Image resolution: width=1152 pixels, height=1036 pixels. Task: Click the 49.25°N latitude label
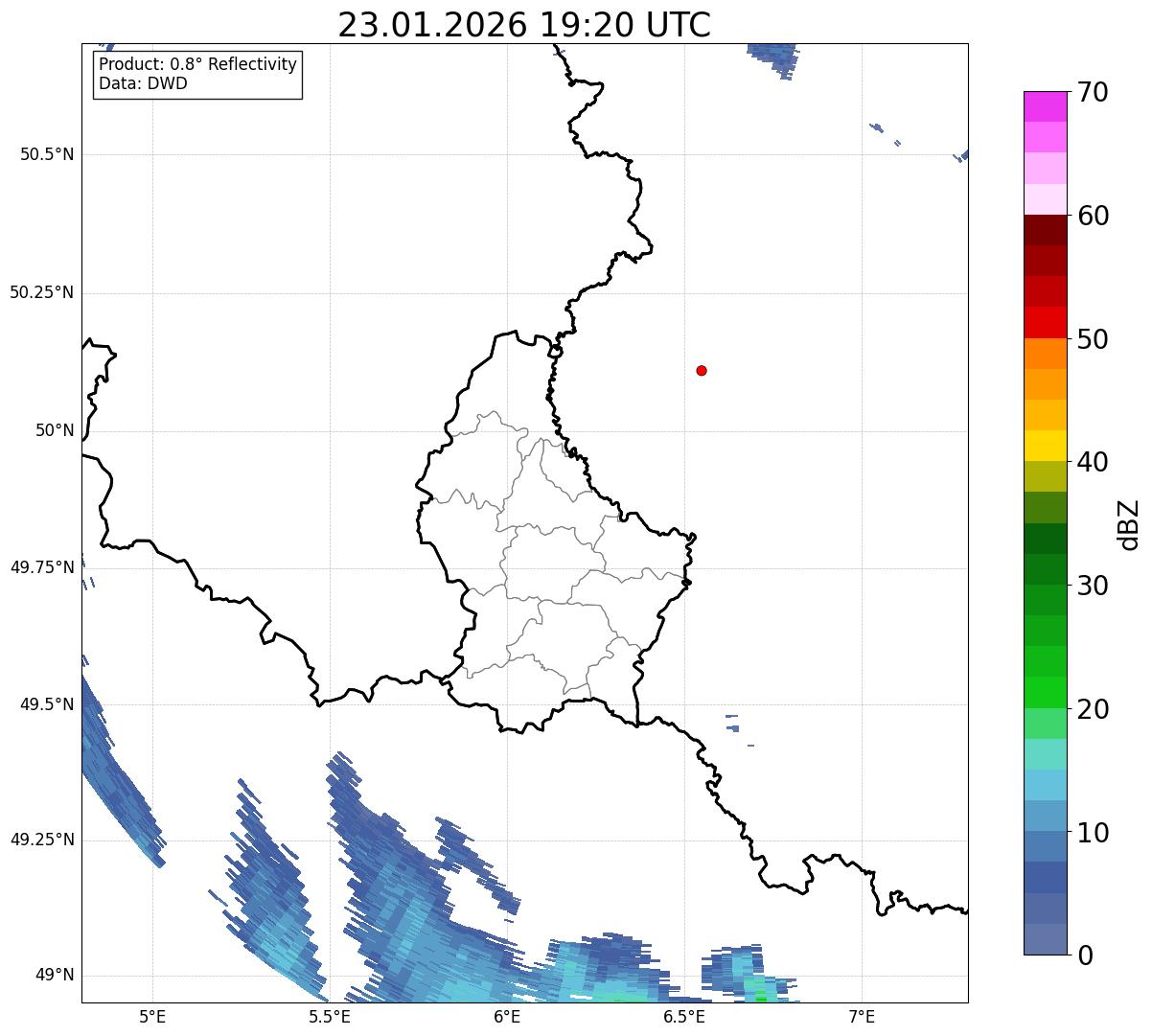(x=42, y=840)
